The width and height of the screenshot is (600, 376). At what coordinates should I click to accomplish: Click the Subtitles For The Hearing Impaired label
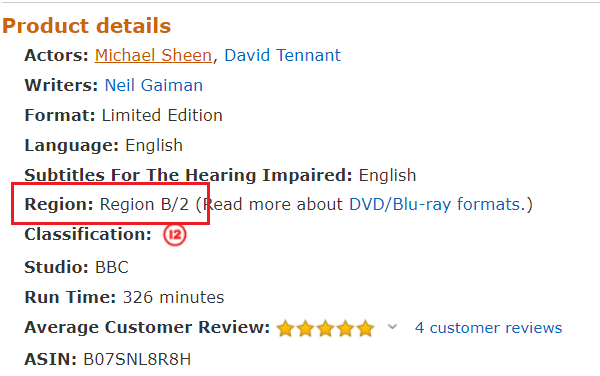(188, 175)
